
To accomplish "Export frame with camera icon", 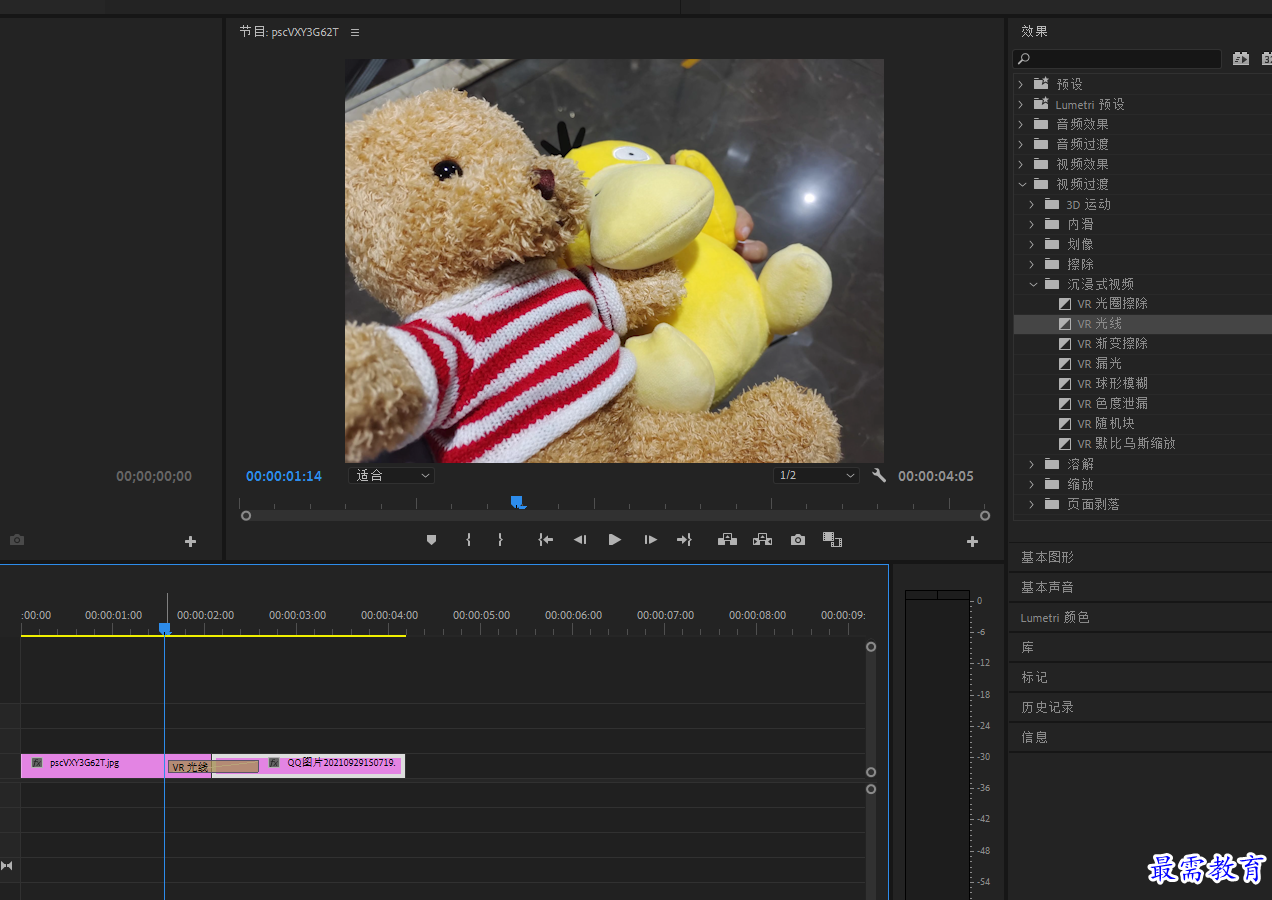I will pyautogui.click(x=798, y=540).
